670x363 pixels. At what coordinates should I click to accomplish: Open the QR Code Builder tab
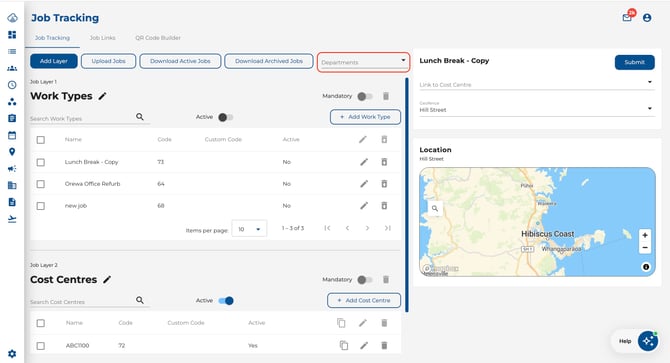(158, 38)
